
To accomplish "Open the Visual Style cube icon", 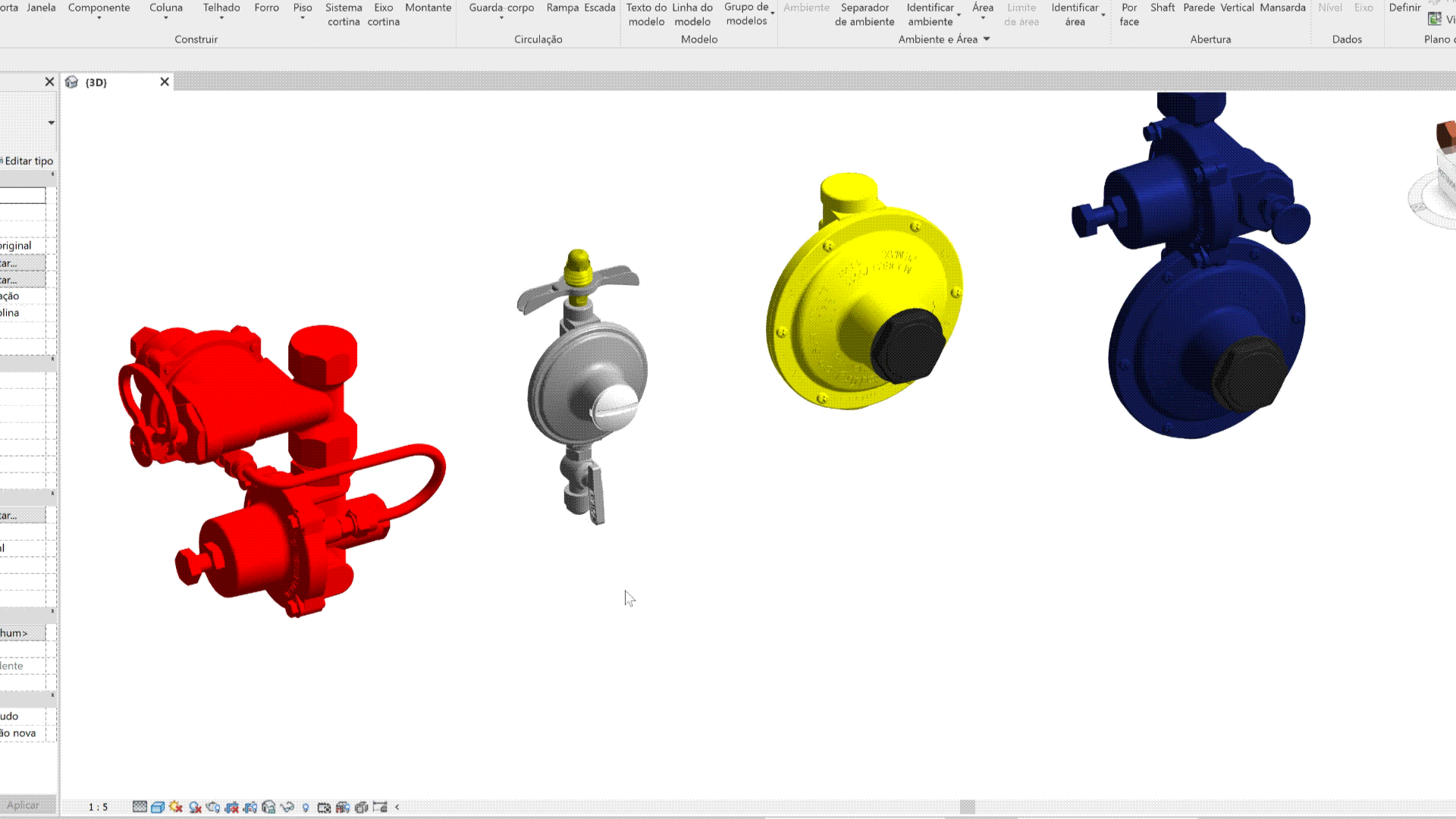I will [158, 808].
